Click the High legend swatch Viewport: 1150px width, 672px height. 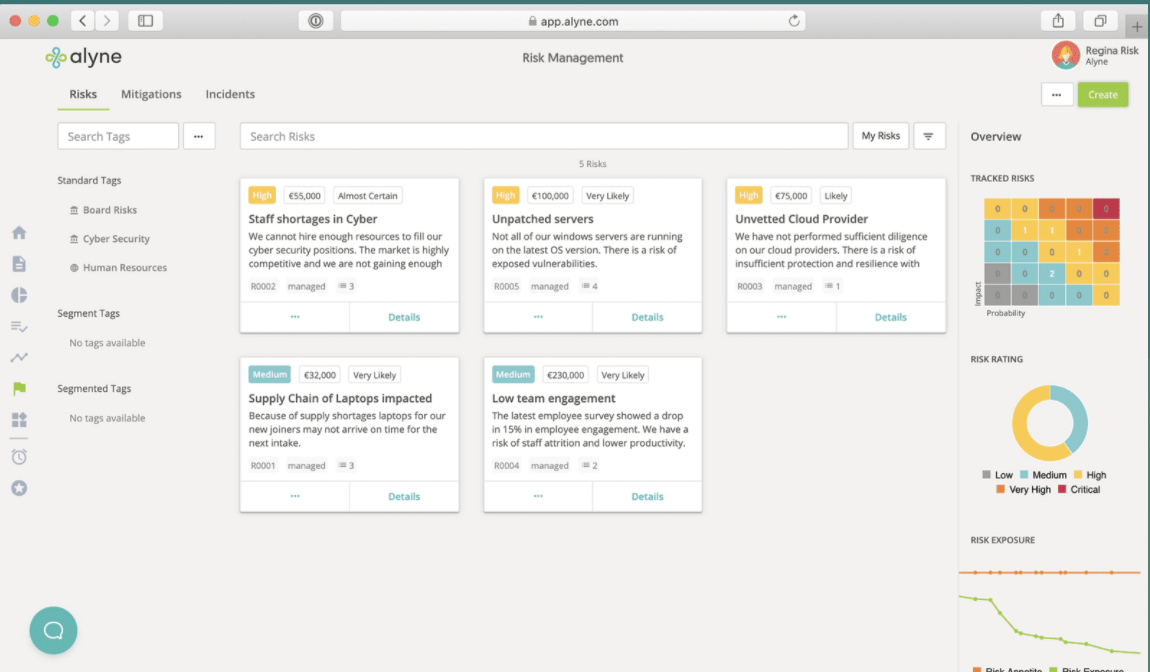point(1078,475)
